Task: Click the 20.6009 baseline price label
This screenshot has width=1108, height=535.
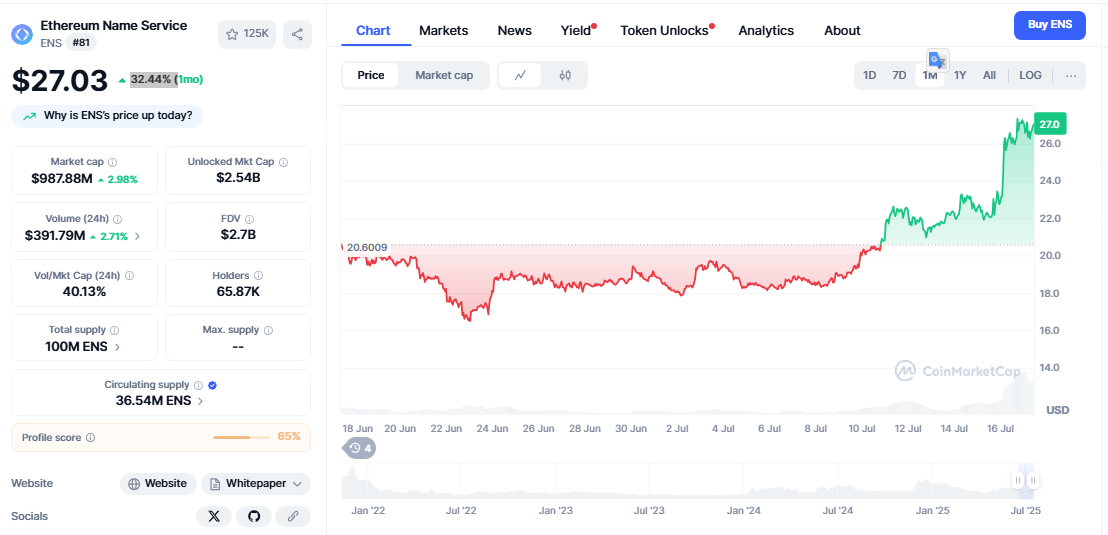Action: point(367,247)
